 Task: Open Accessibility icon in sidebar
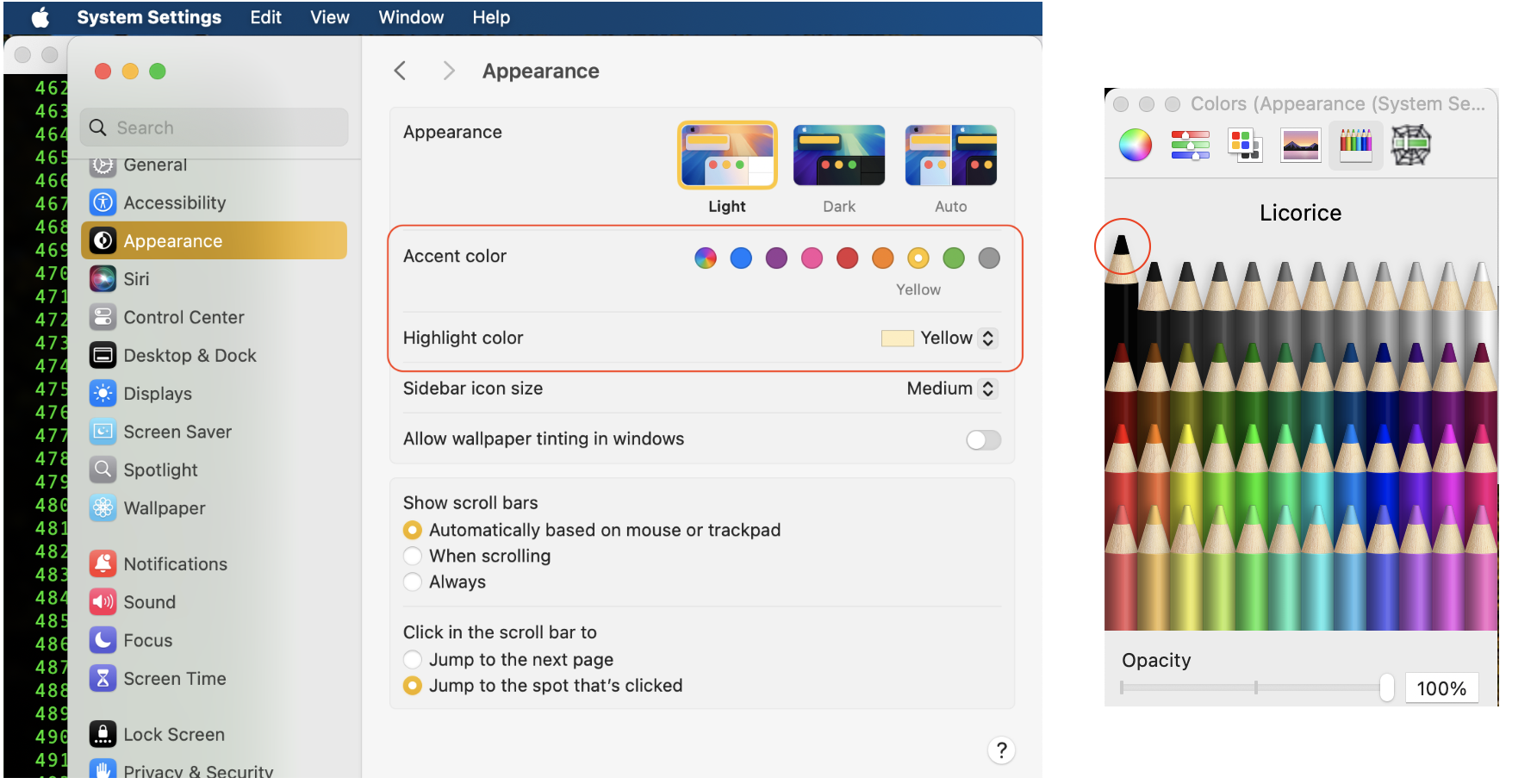(103, 202)
